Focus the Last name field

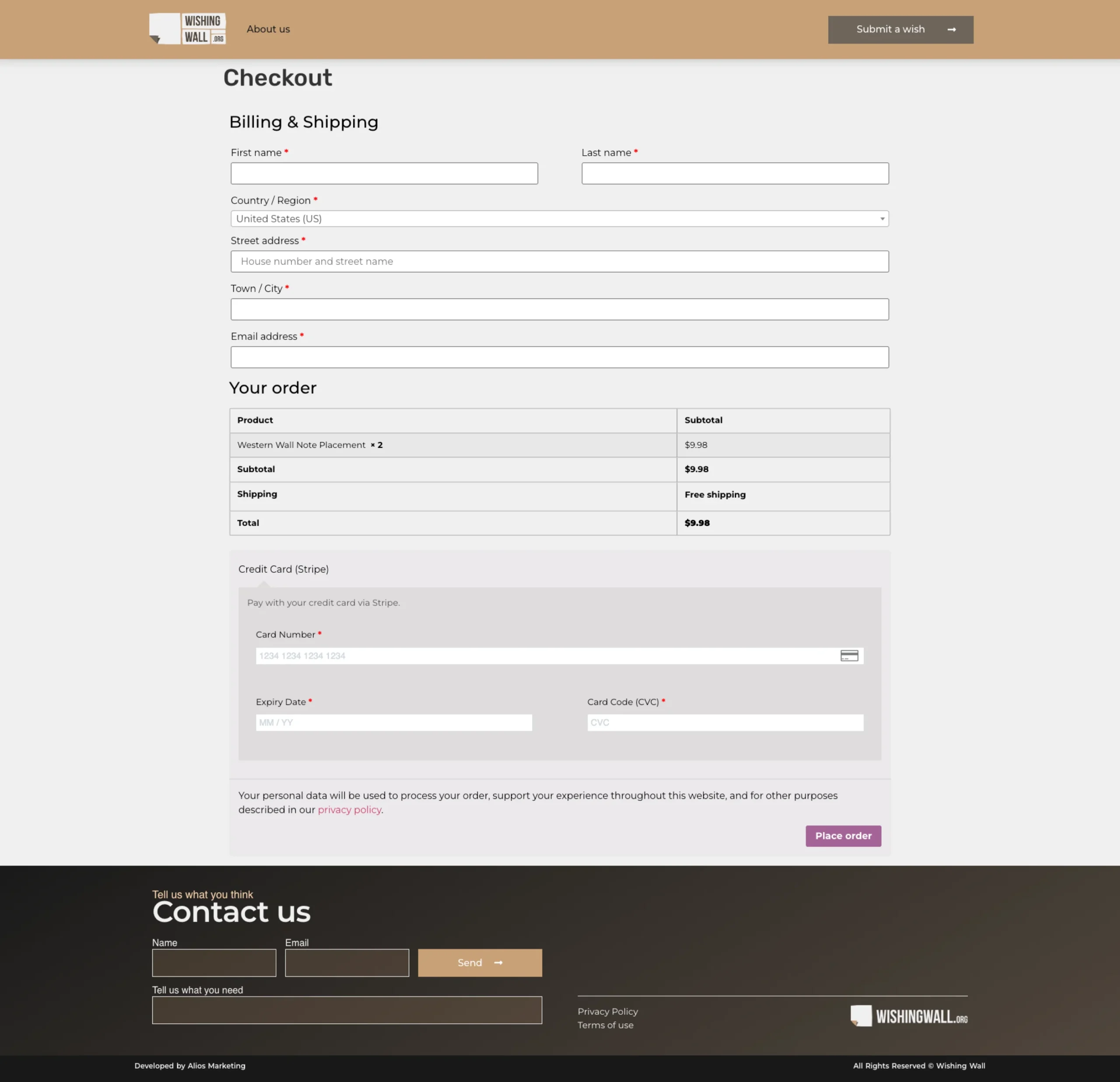click(x=735, y=173)
